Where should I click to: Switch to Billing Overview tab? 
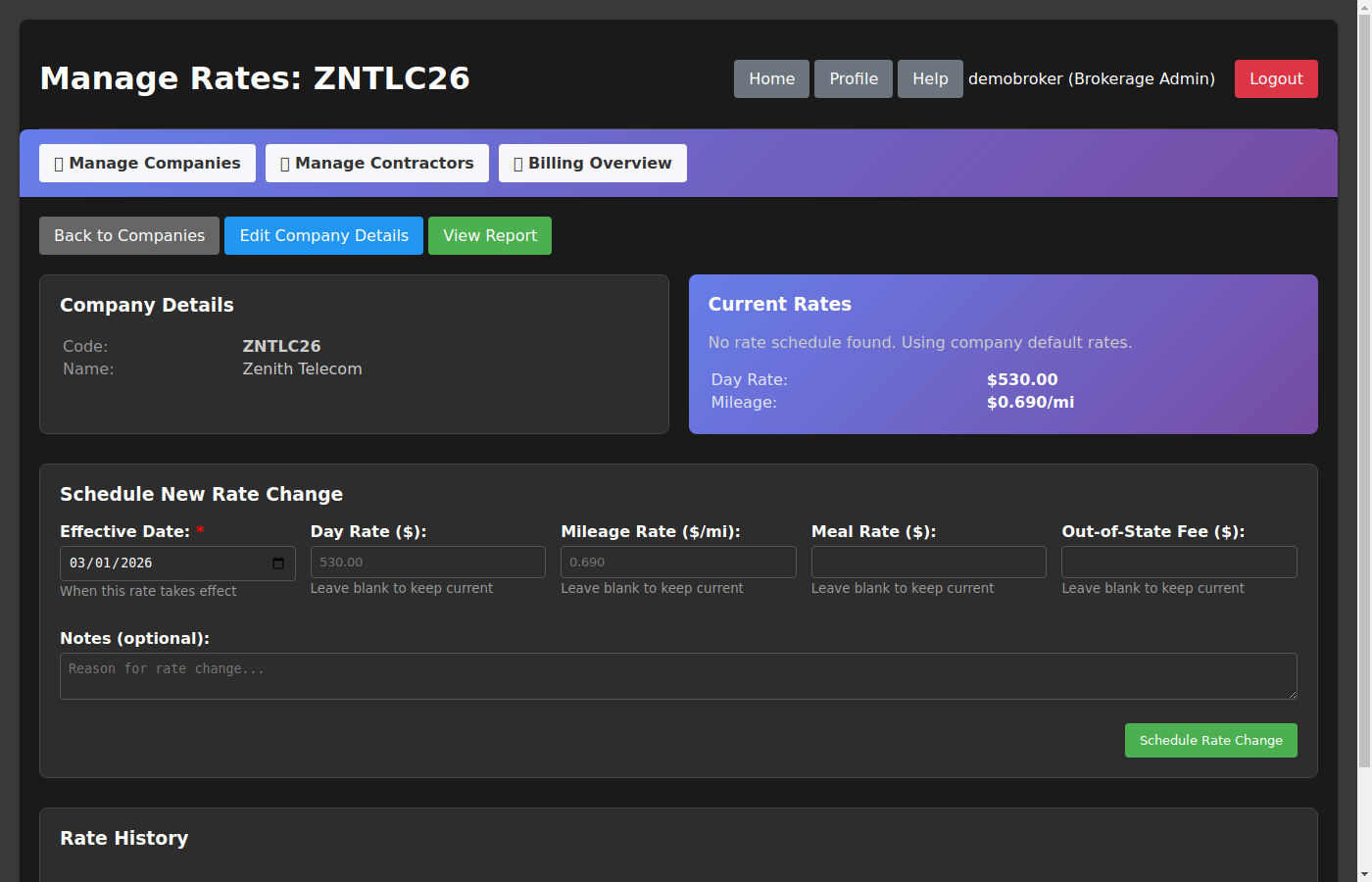592,163
